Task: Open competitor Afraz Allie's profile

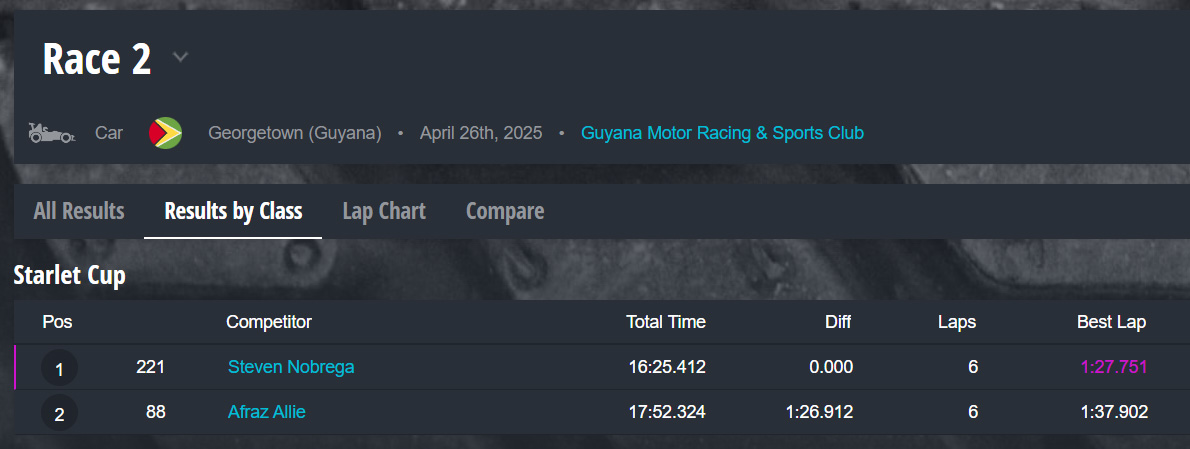Action: click(x=267, y=412)
